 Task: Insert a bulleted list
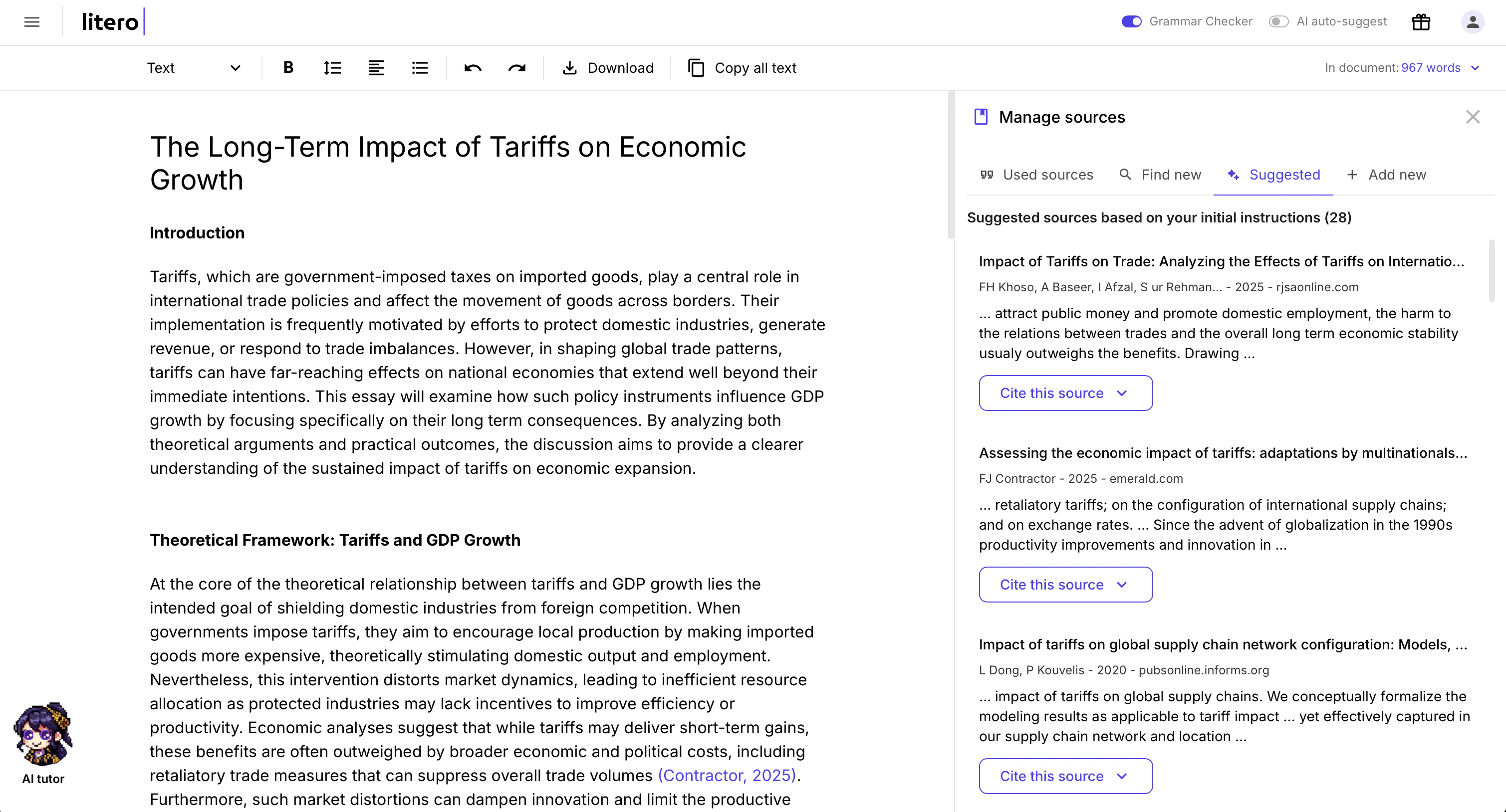pyautogui.click(x=420, y=68)
